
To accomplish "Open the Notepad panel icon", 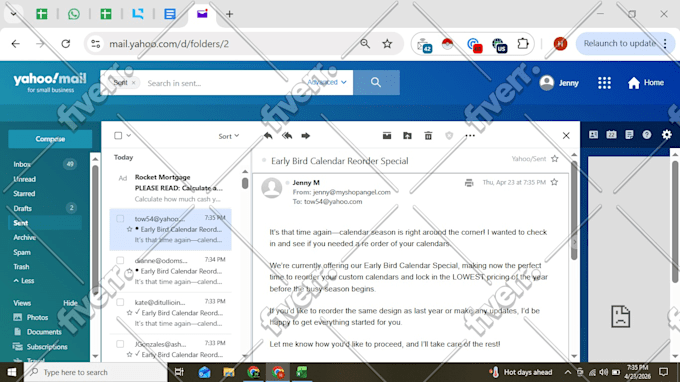I will click(x=629, y=135).
